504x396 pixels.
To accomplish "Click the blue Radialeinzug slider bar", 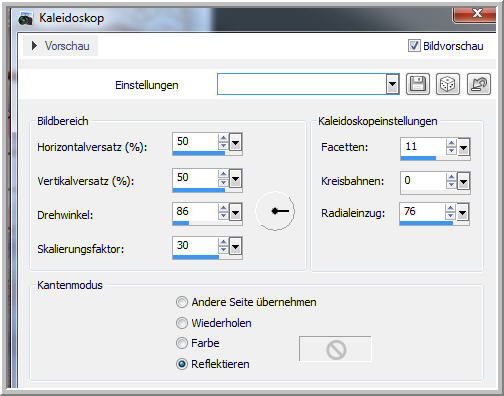I will (x=426, y=223).
